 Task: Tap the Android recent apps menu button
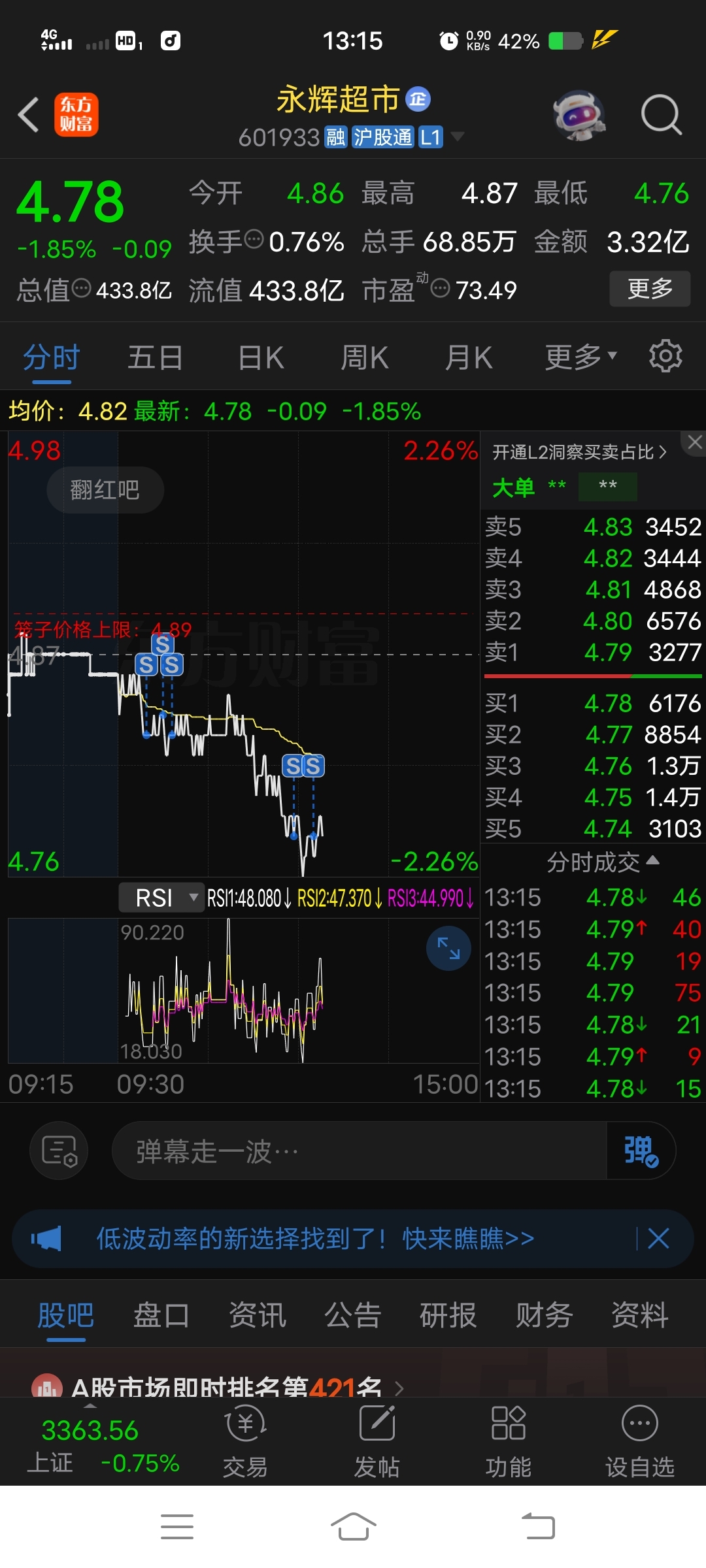[x=177, y=1527]
